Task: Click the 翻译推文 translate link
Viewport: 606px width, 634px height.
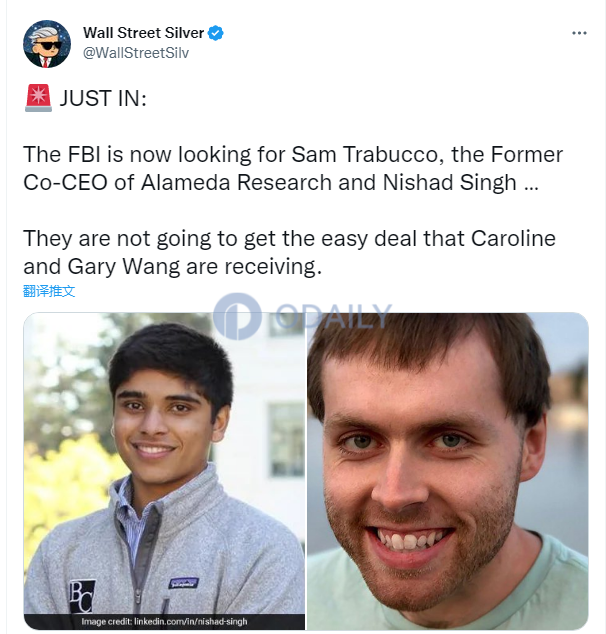Action: (x=49, y=291)
